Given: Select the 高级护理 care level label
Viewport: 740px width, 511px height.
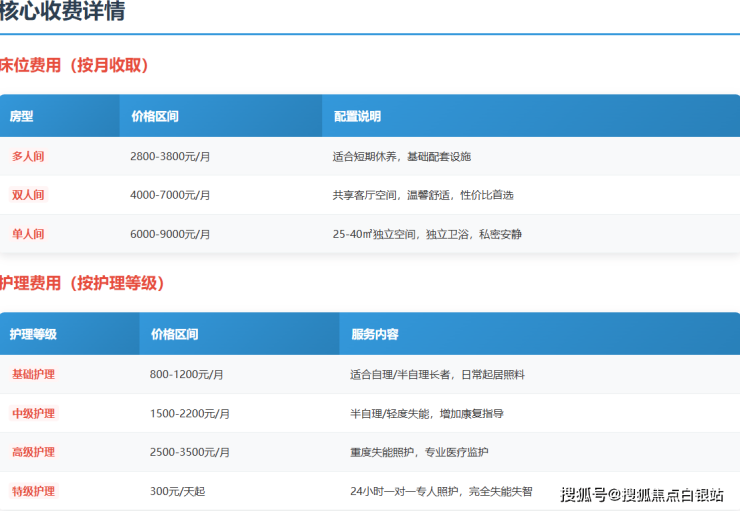Looking at the screenshot, I should [33, 452].
